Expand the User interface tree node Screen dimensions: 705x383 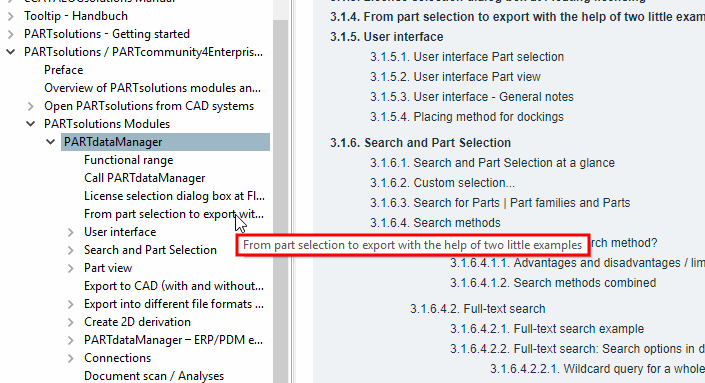point(71,232)
